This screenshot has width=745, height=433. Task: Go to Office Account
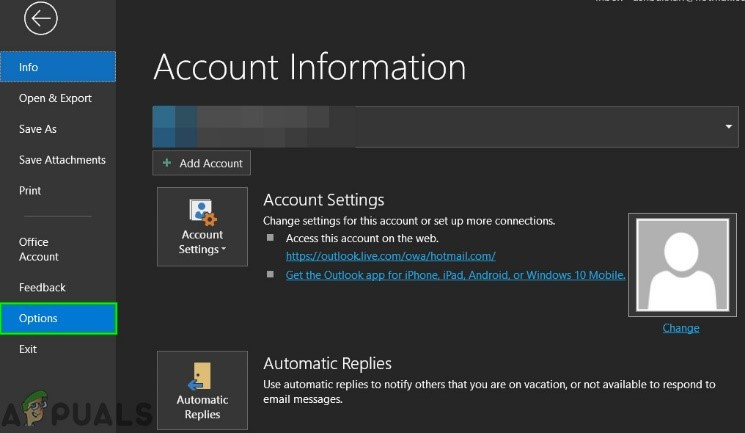pyautogui.click(x=39, y=249)
